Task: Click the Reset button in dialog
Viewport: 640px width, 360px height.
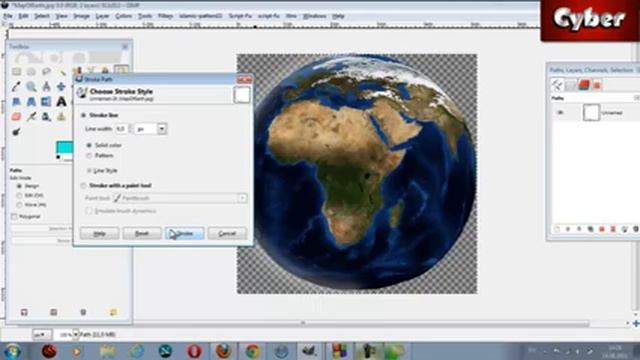Action: click(x=142, y=234)
